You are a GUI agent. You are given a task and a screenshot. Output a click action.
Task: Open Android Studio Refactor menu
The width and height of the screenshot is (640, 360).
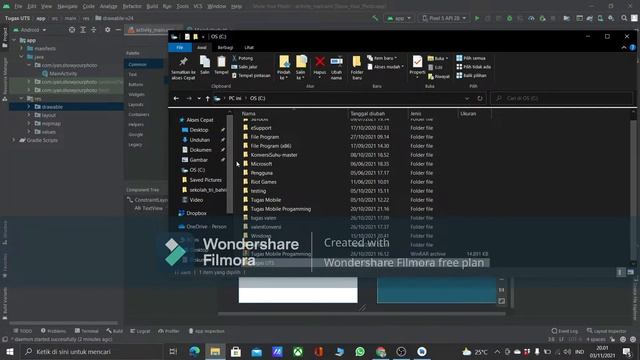(x=132, y=7)
